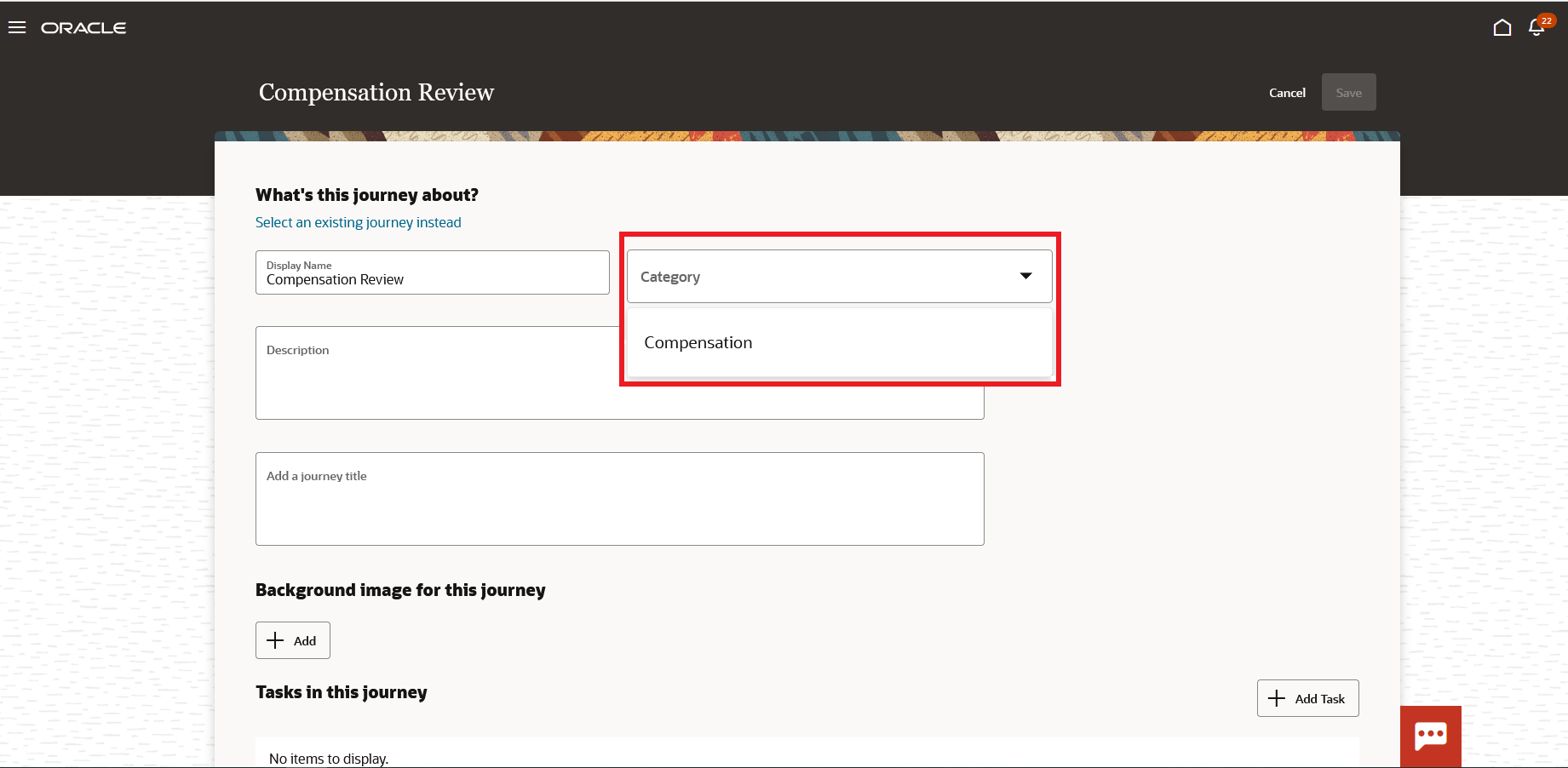Click the Add Task button
Viewport: 1568px width, 768px height.
pyautogui.click(x=1307, y=698)
